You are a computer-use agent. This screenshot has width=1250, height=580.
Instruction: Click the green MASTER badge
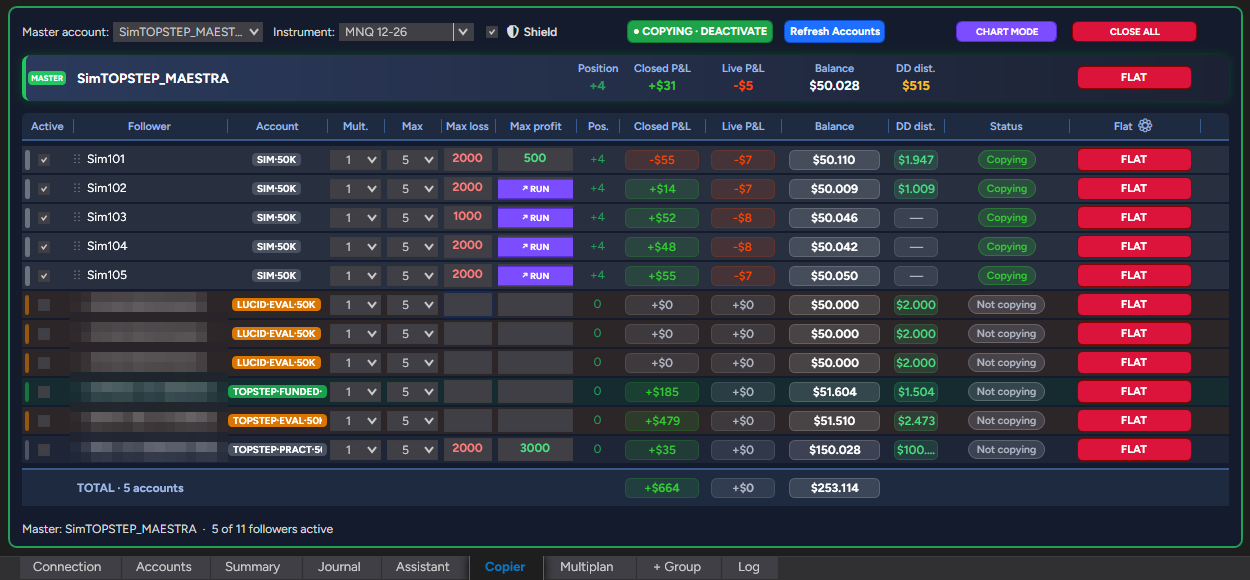click(47, 78)
